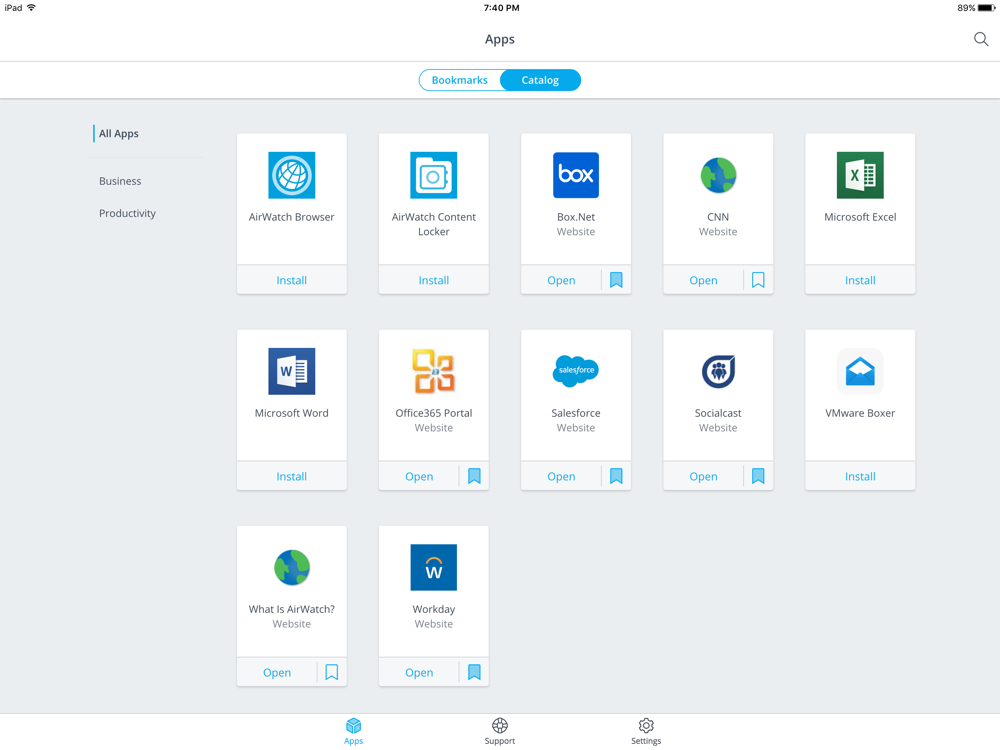Open the search magnifier icon
1000x750 pixels.
coord(981,40)
